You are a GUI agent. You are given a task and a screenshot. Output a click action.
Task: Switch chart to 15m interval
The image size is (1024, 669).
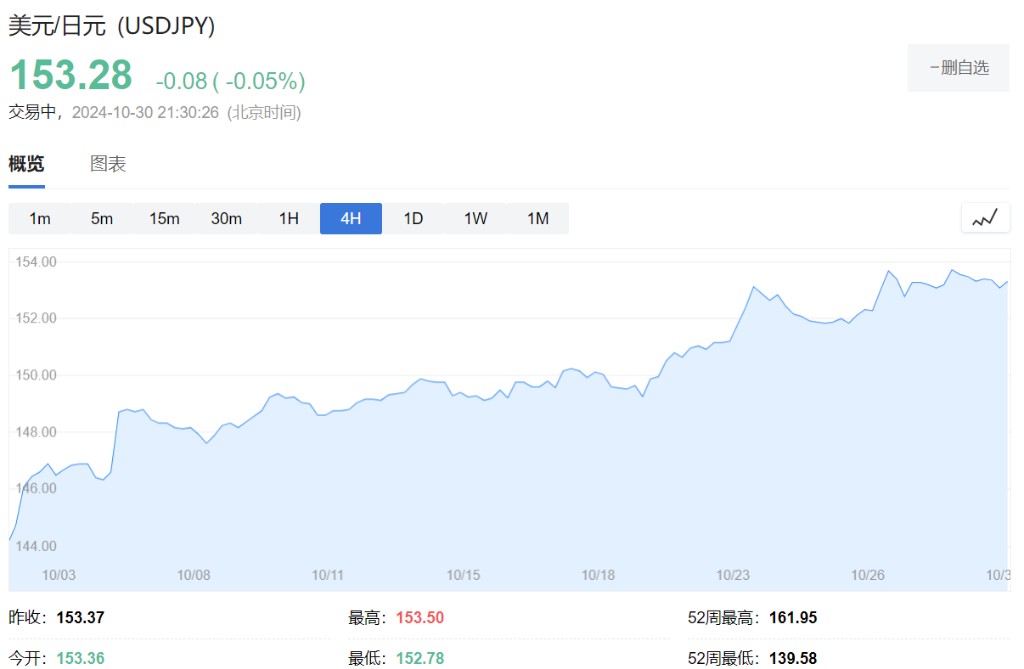click(164, 219)
